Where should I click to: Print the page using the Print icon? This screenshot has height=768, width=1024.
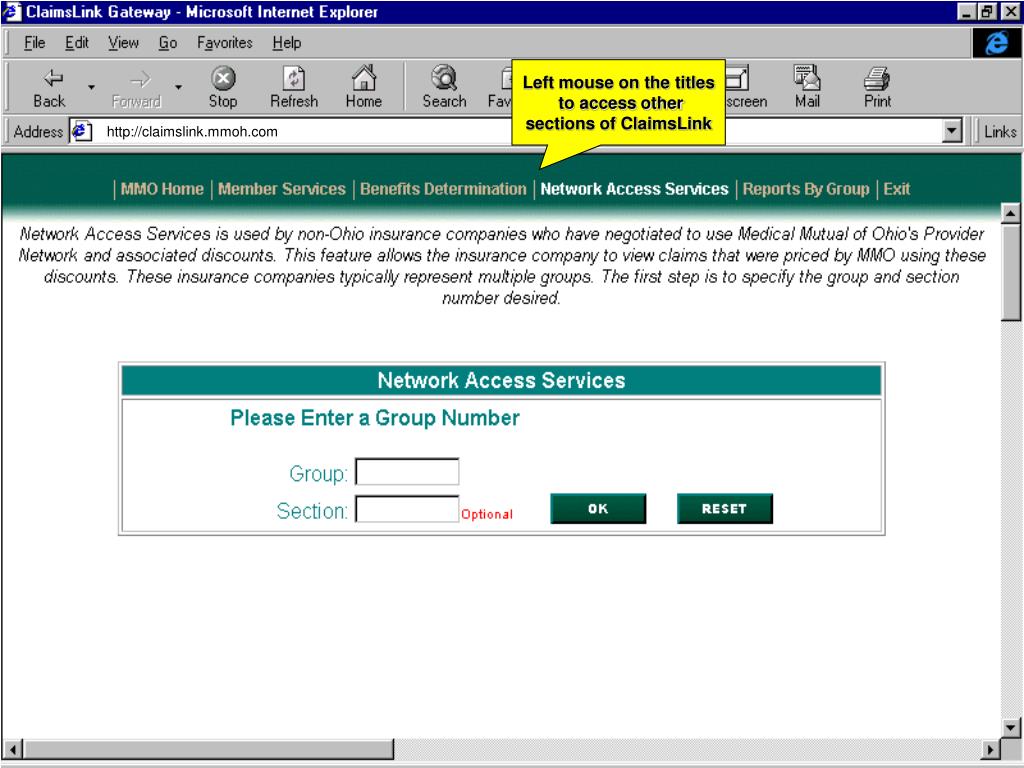(x=877, y=88)
